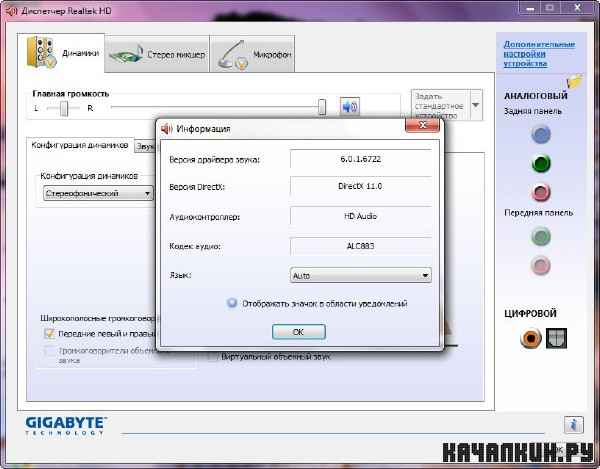
Task: Expand the set default device dropdown arrow
Action: click(x=476, y=105)
